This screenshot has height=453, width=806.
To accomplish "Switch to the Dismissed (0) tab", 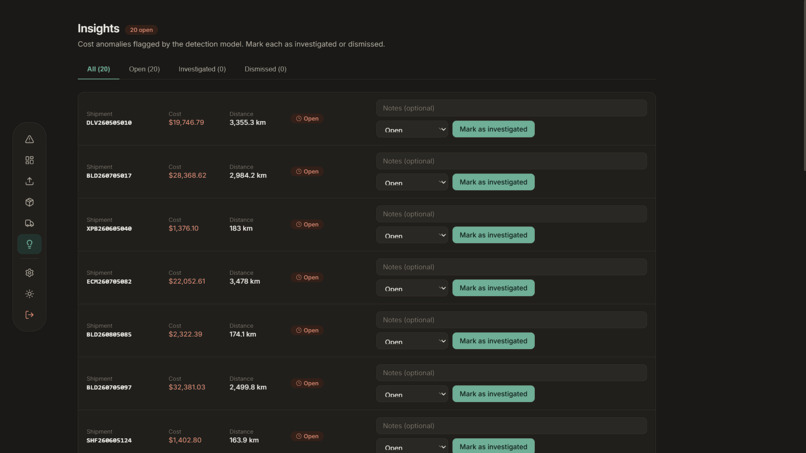I will [x=265, y=69].
